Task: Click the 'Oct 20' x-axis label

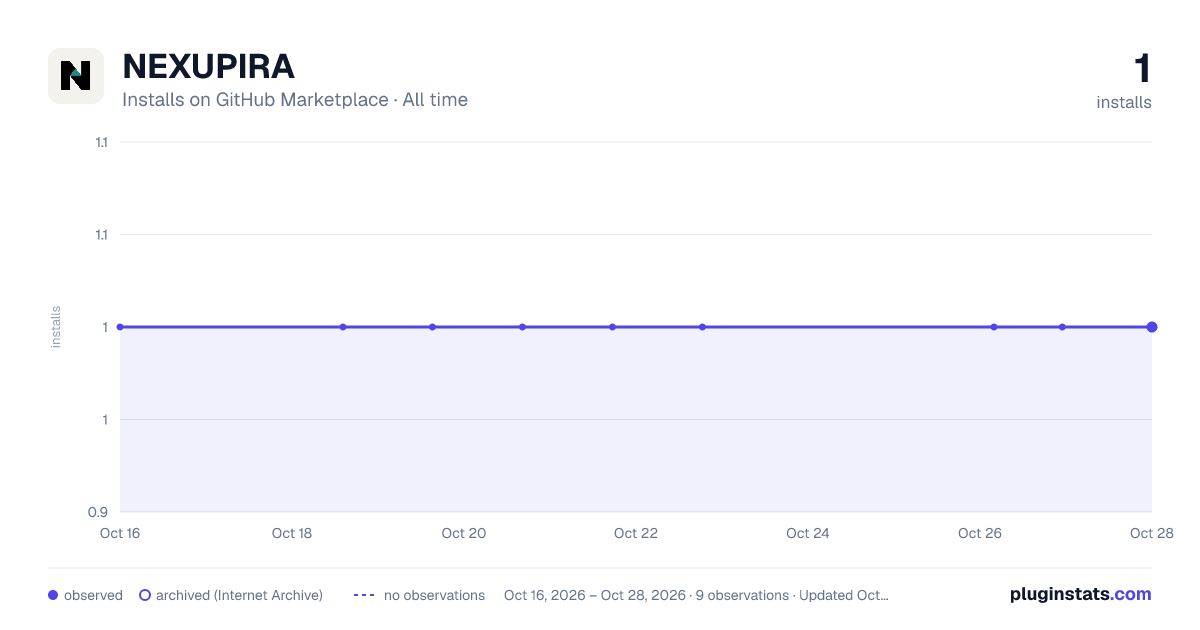Action: coord(464,533)
